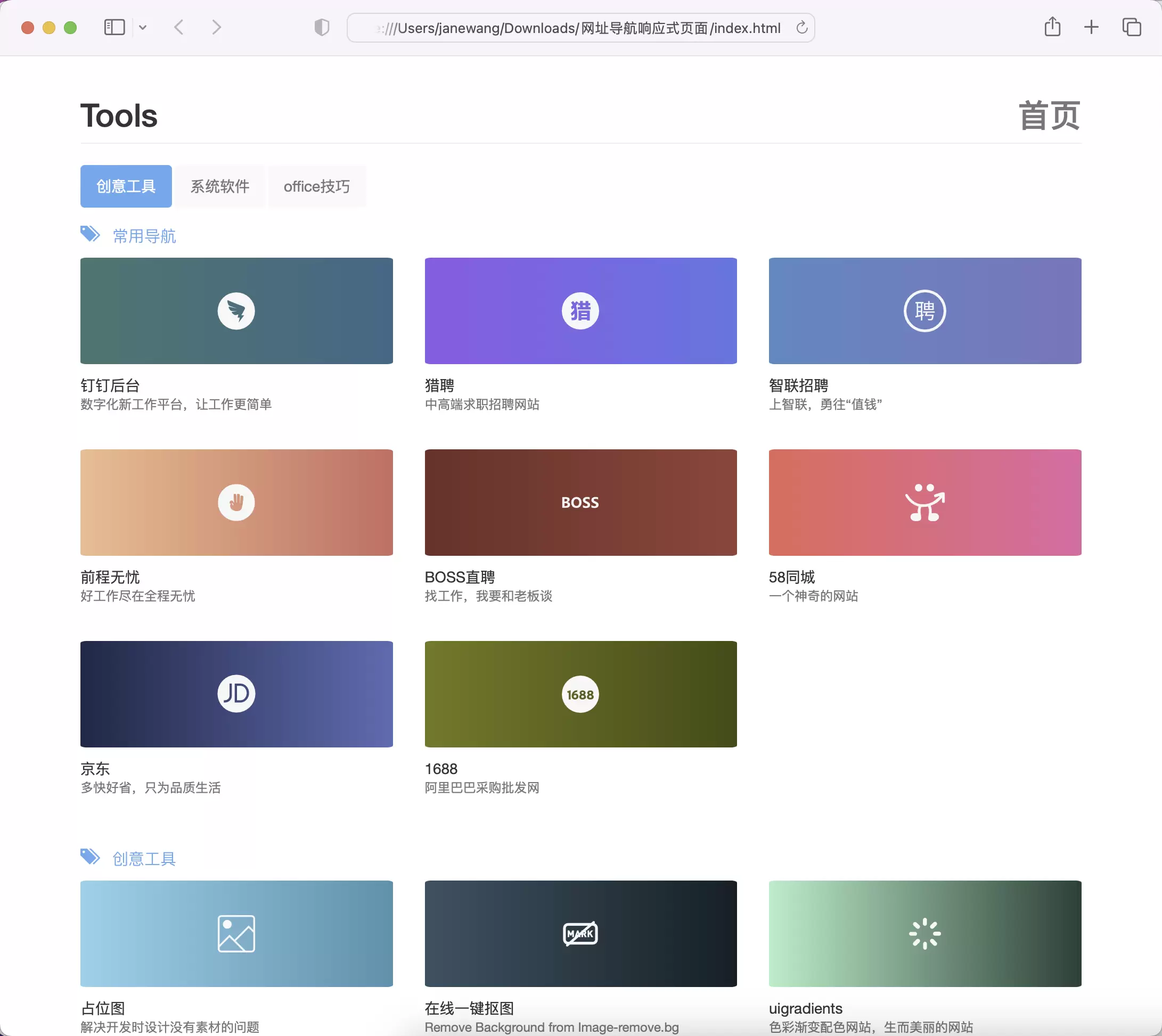The image size is (1162, 1036).
Task: Focus the Safari address bar with index.html URL
Action: pyautogui.click(x=580, y=27)
